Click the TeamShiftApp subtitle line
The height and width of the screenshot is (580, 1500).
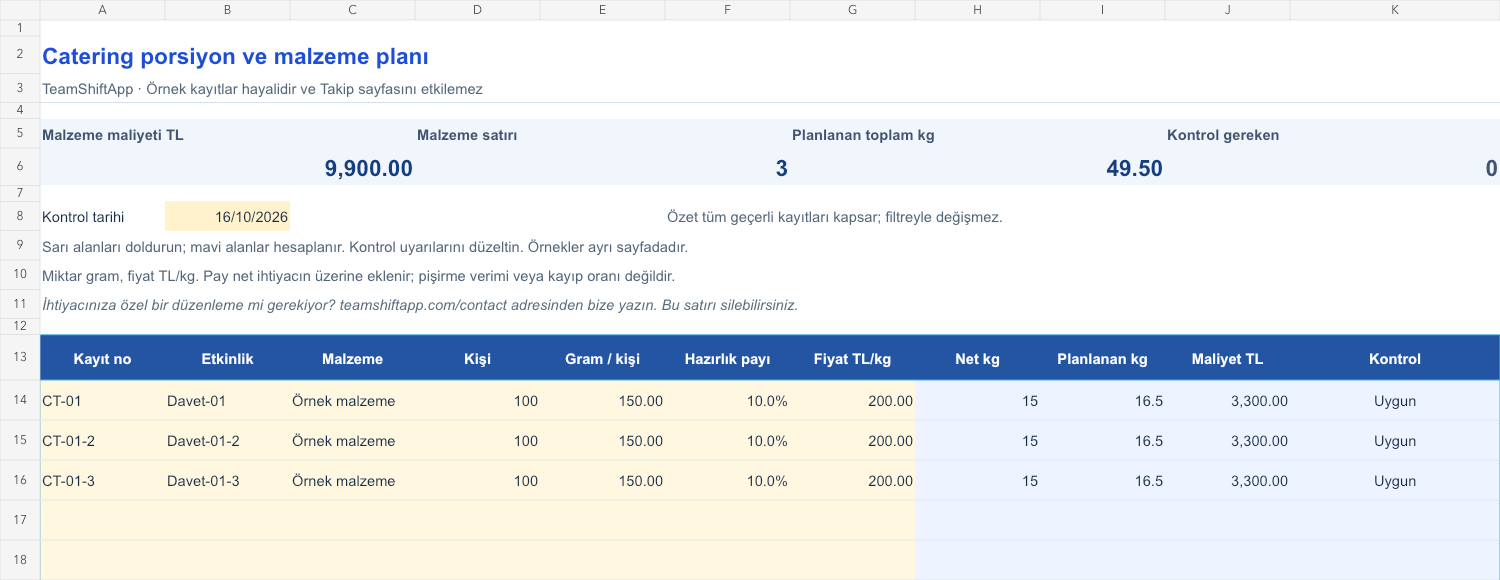[x=262, y=89]
